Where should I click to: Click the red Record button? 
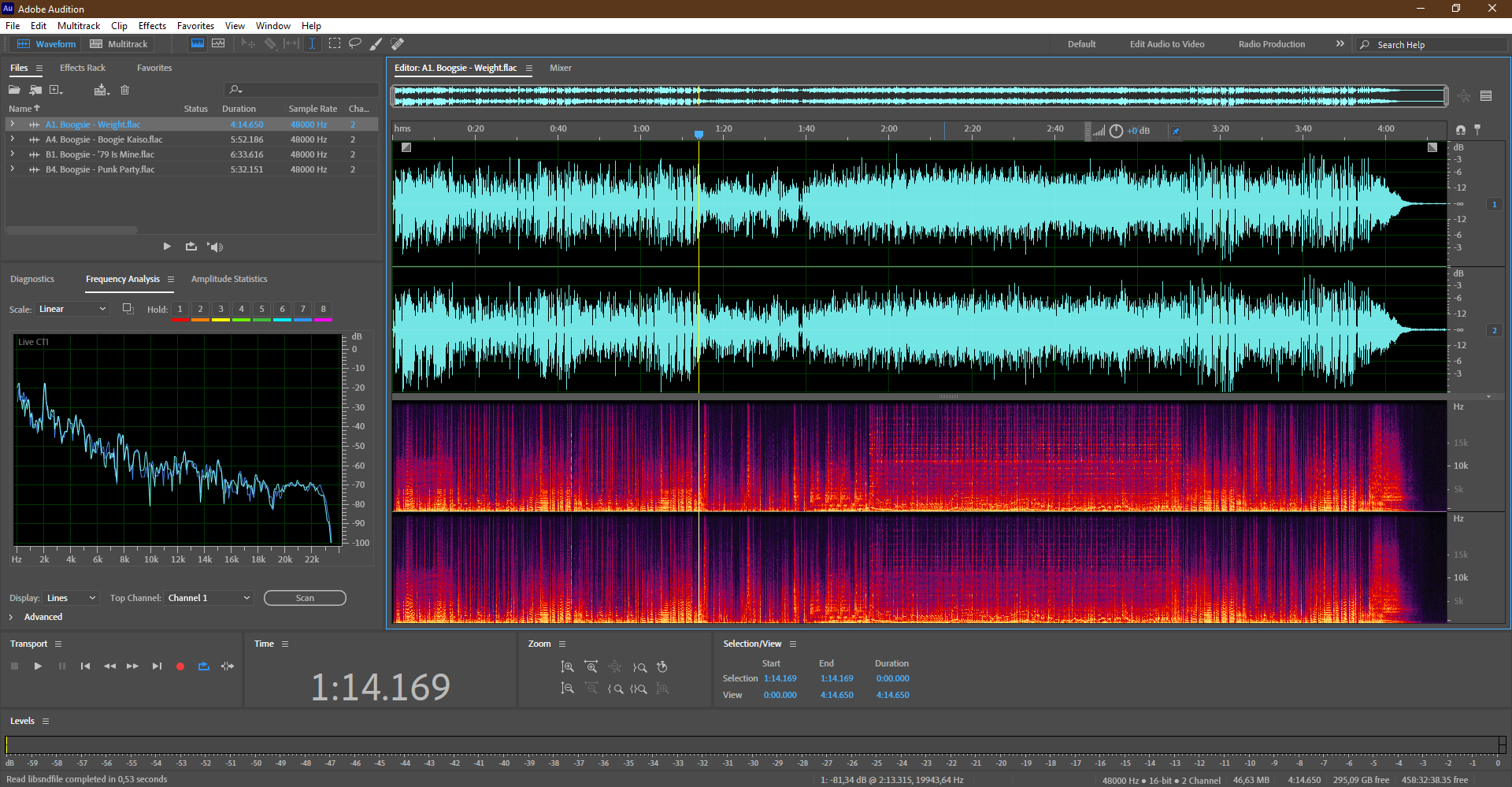coord(180,666)
